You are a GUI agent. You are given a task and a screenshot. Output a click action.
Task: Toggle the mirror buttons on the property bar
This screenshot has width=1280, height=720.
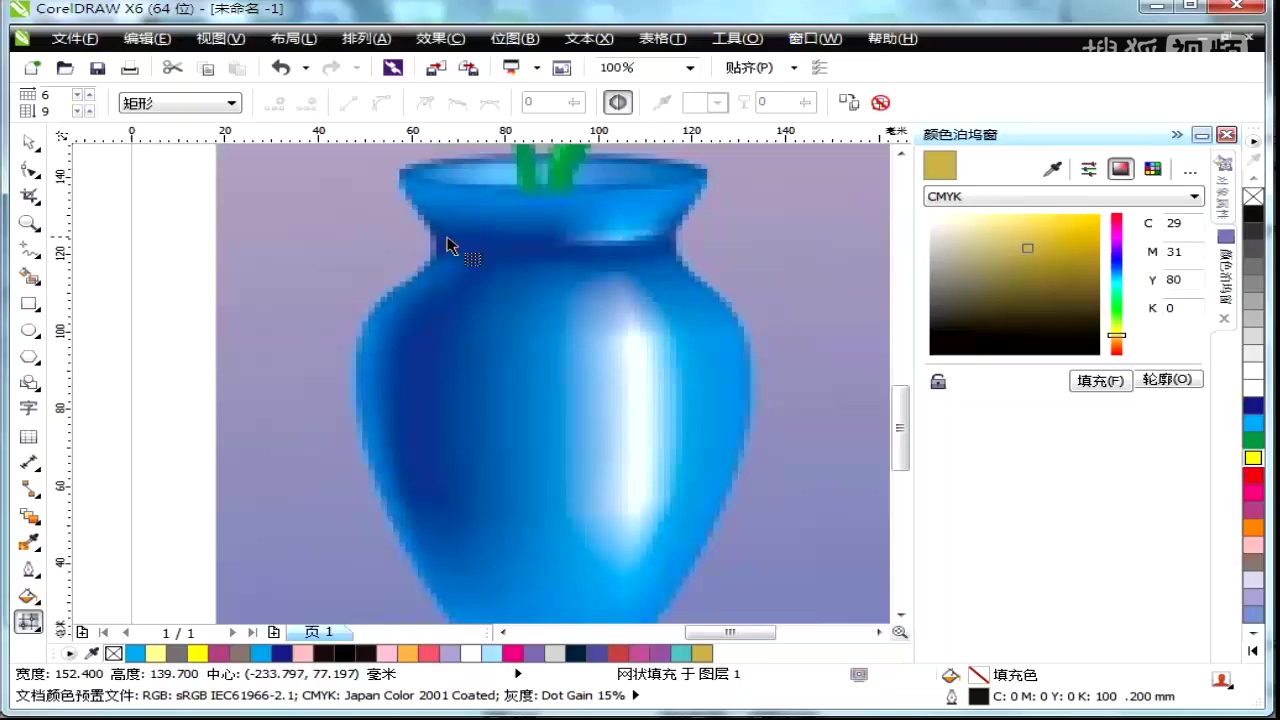pyautogui.click(x=617, y=102)
